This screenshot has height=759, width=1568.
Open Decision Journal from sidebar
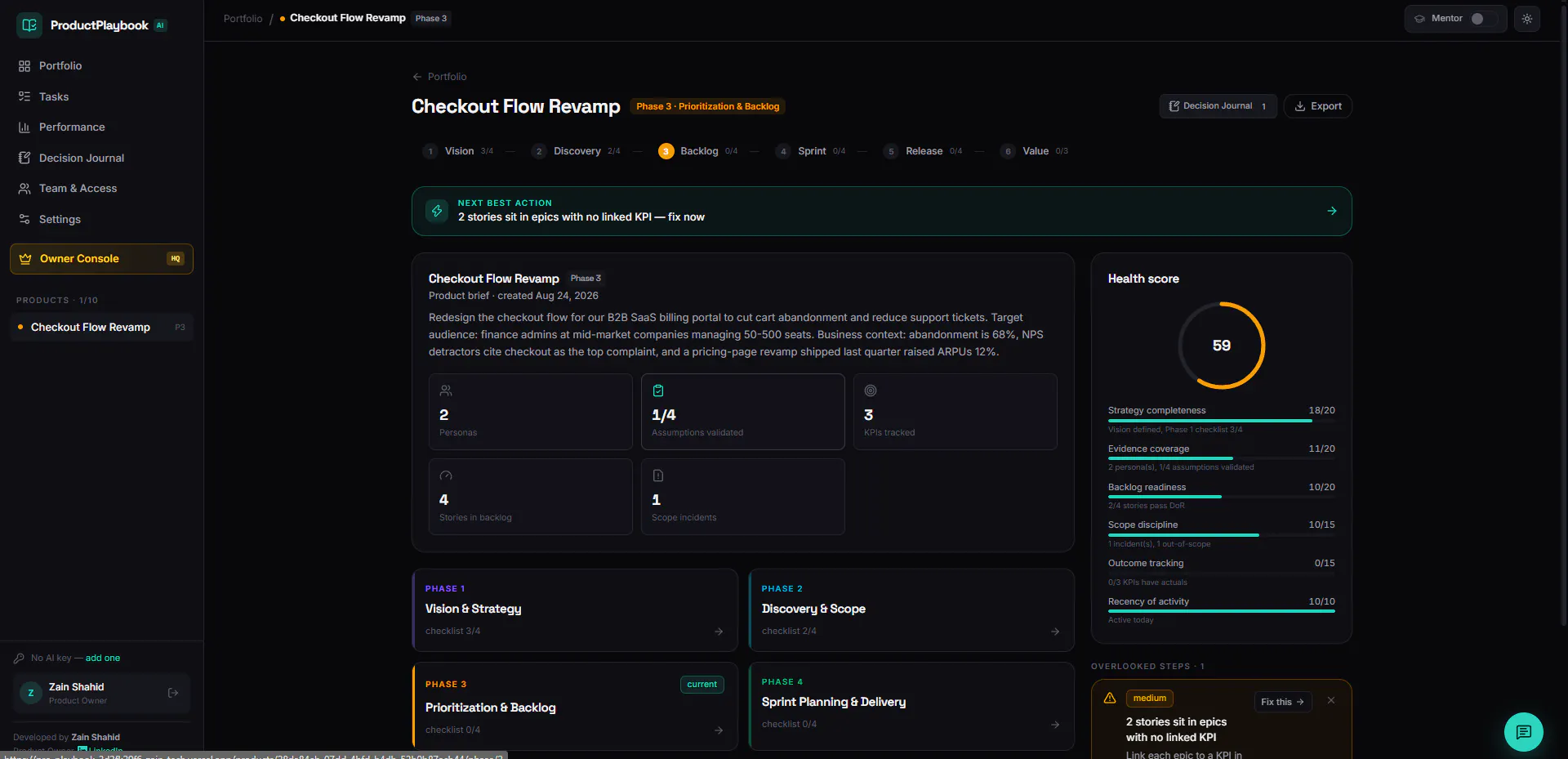tap(101, 158)
